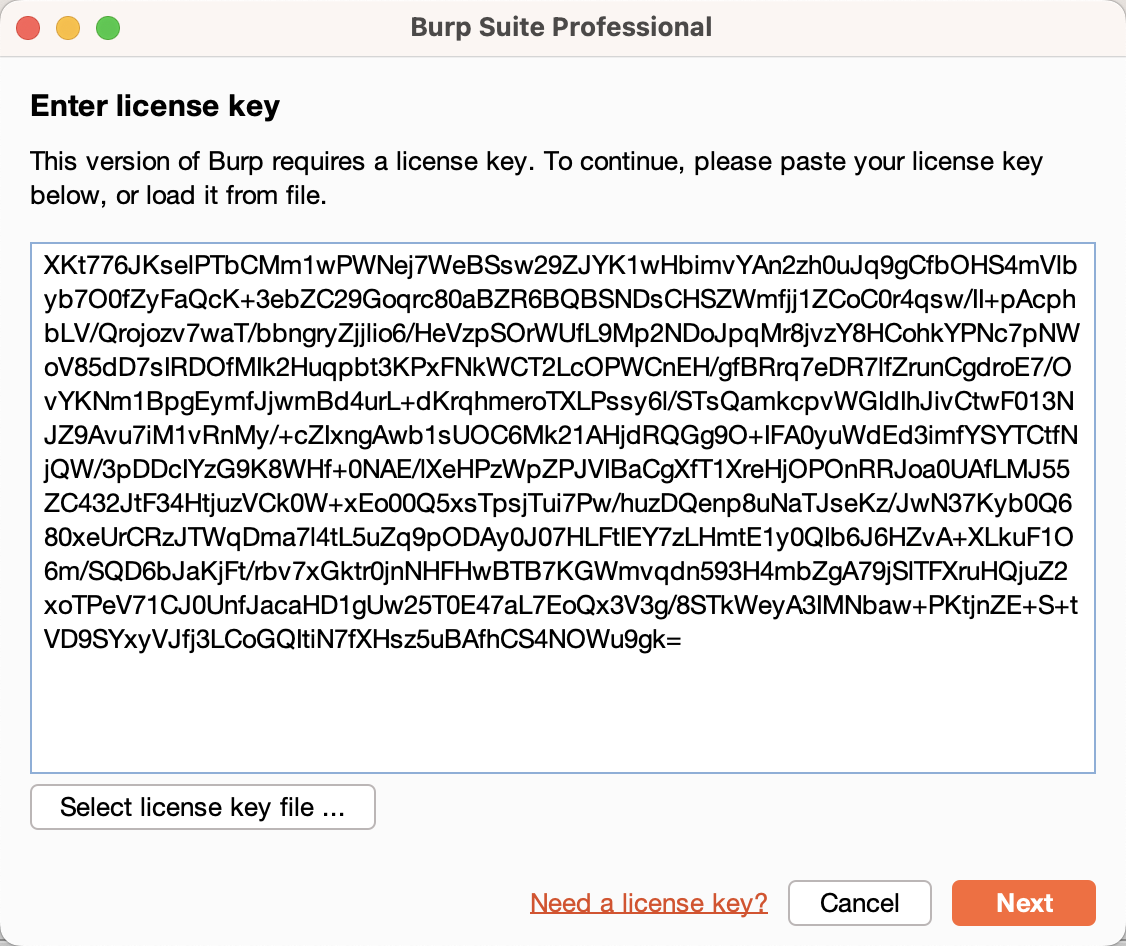
Task: Click the 'Enter license key' heading
Action: (155, 106)
